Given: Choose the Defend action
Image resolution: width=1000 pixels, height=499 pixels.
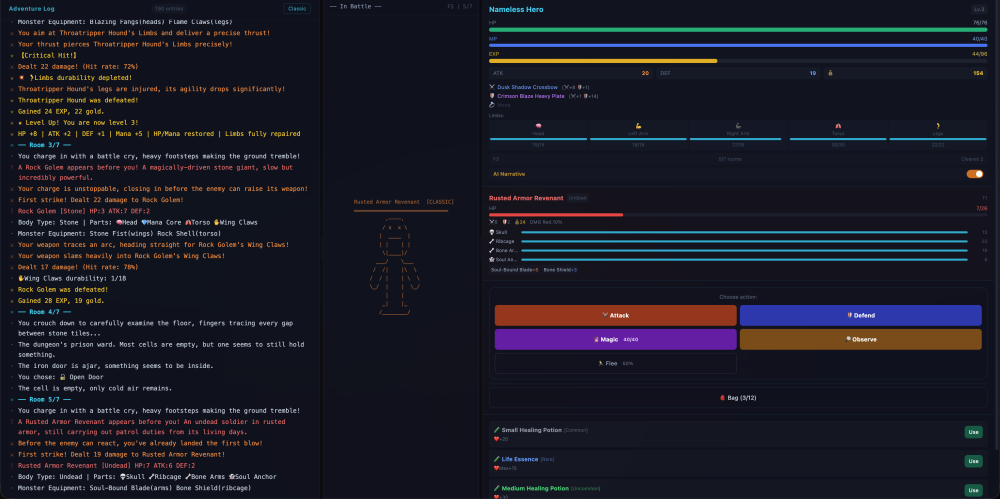Looking at the screenshot, I should (860, 314).
